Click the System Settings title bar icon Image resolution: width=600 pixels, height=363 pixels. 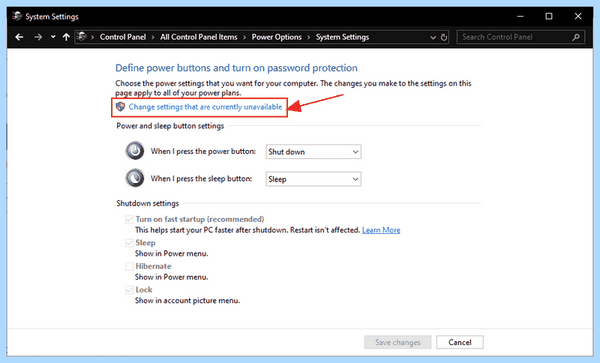tap(17, 16)
